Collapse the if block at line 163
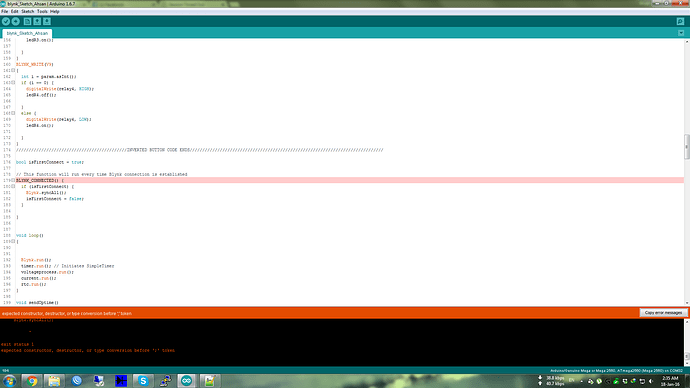690x388 pixels. [x=13, y=83]
